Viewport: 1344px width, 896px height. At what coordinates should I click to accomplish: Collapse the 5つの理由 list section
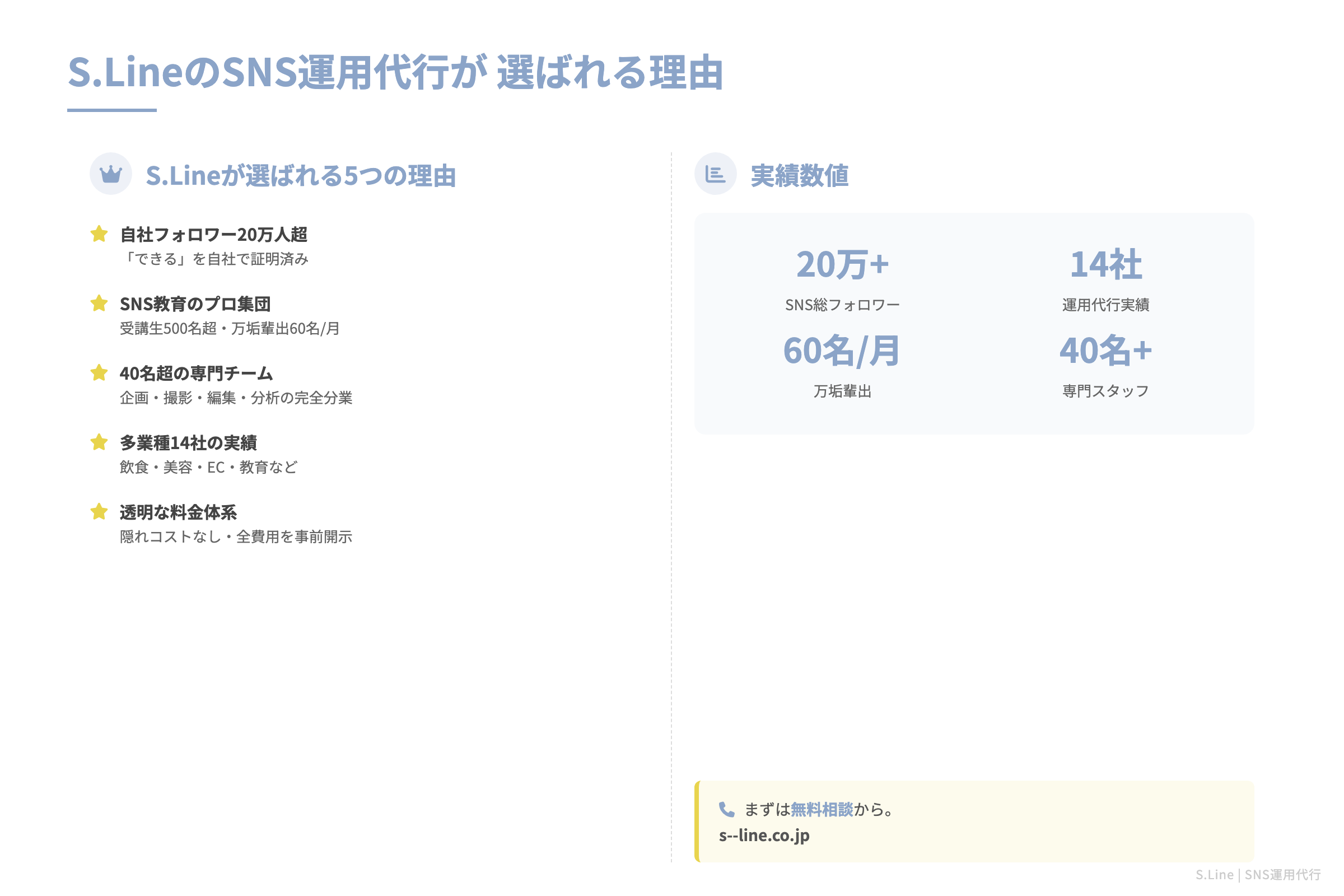point(303,176)
